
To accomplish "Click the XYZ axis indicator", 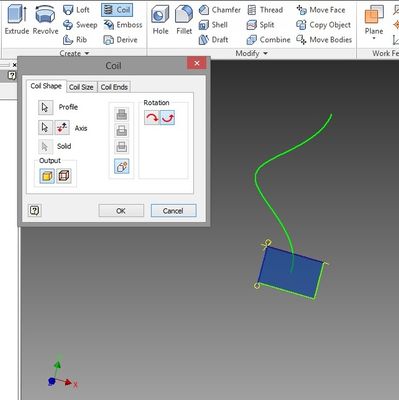I will 62,372.
